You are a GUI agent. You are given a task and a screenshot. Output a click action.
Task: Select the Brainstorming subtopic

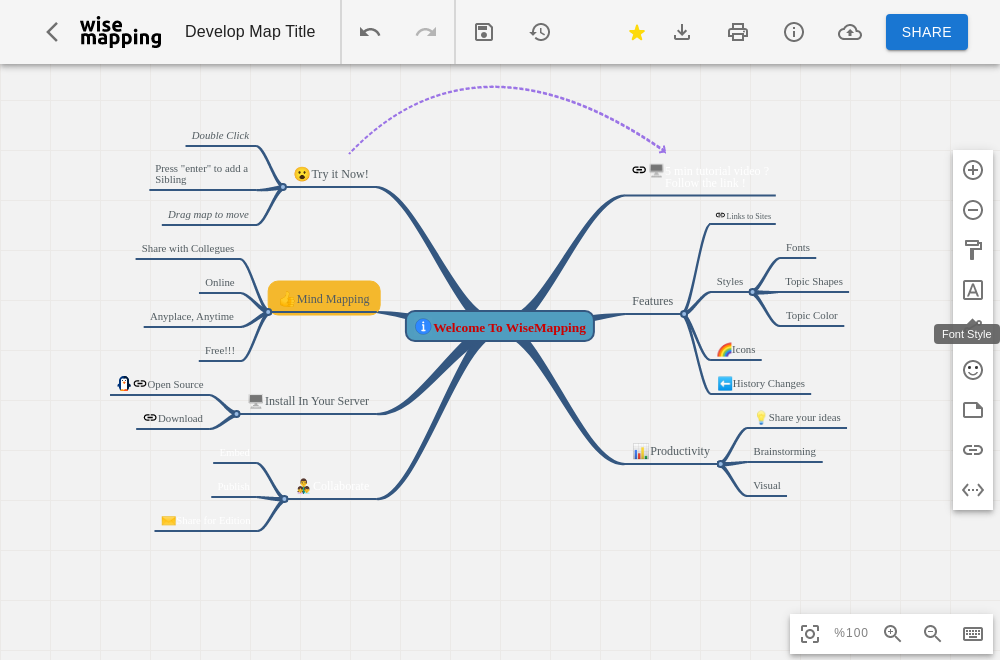coord(784,451)
